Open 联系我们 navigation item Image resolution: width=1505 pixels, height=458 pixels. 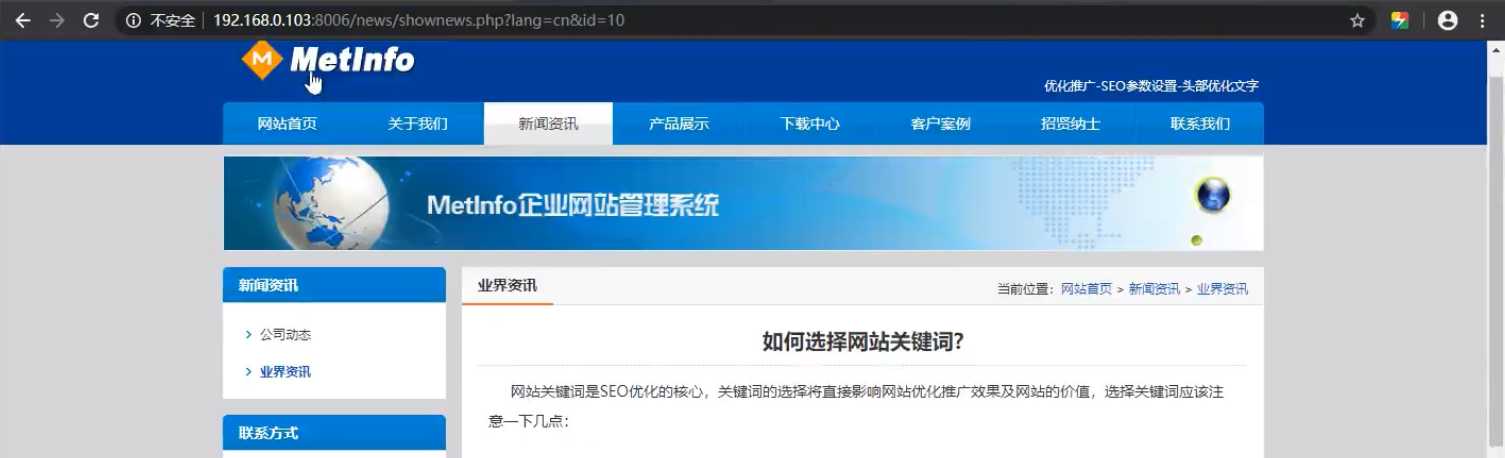point(1200,124)
